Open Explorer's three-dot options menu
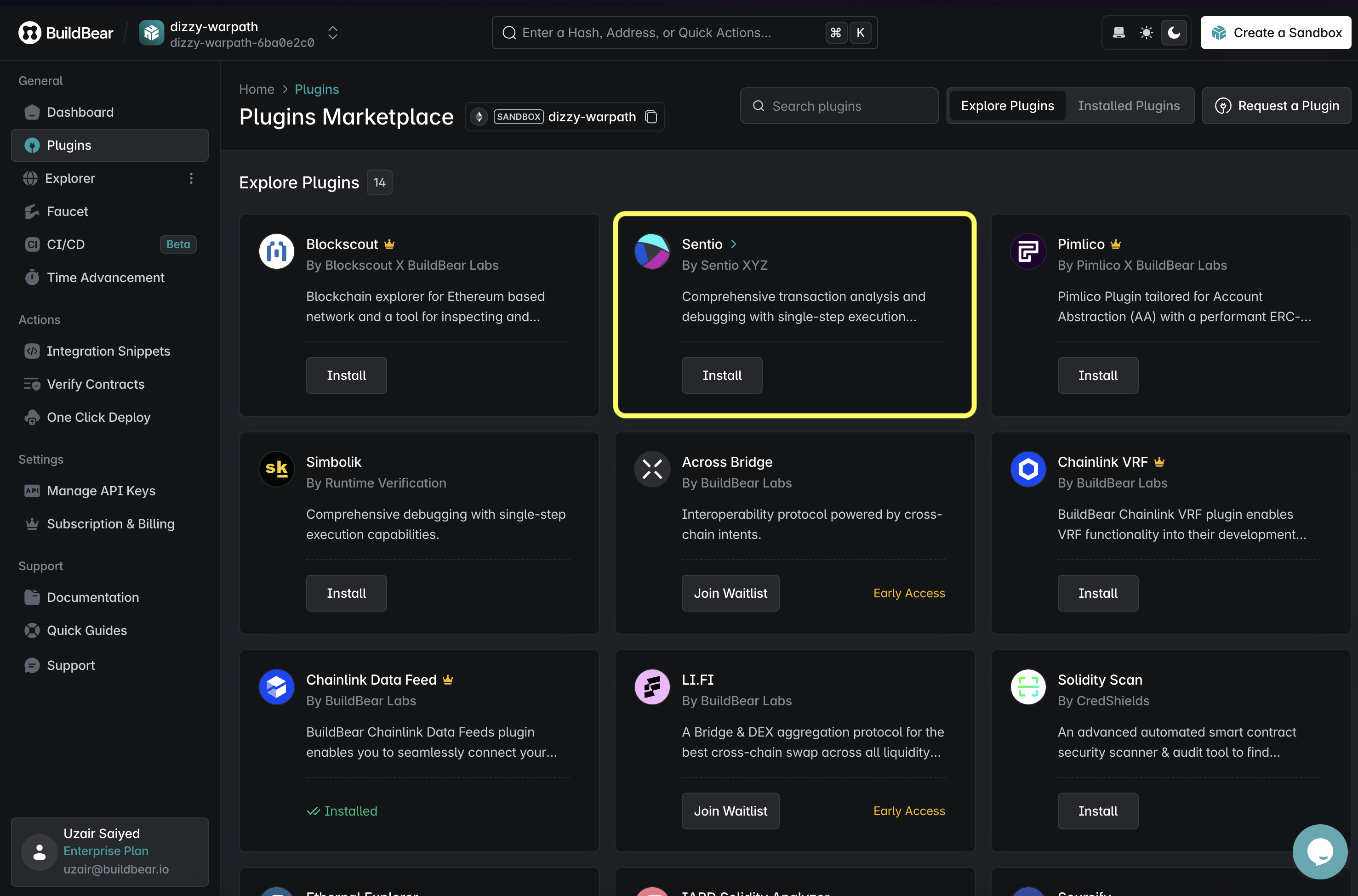This screenshot has width=1358, height=896. 191,178
